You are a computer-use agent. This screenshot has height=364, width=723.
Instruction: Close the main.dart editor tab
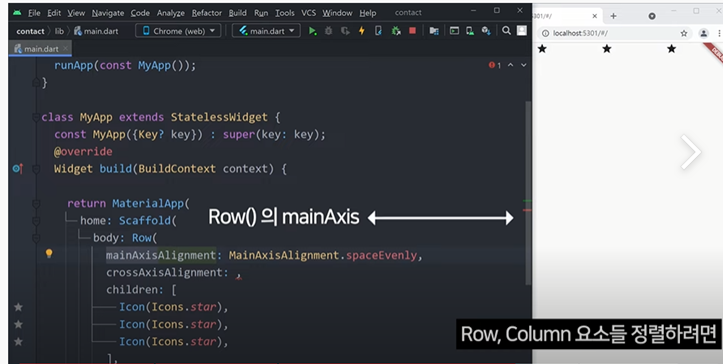tap(65, 48)
